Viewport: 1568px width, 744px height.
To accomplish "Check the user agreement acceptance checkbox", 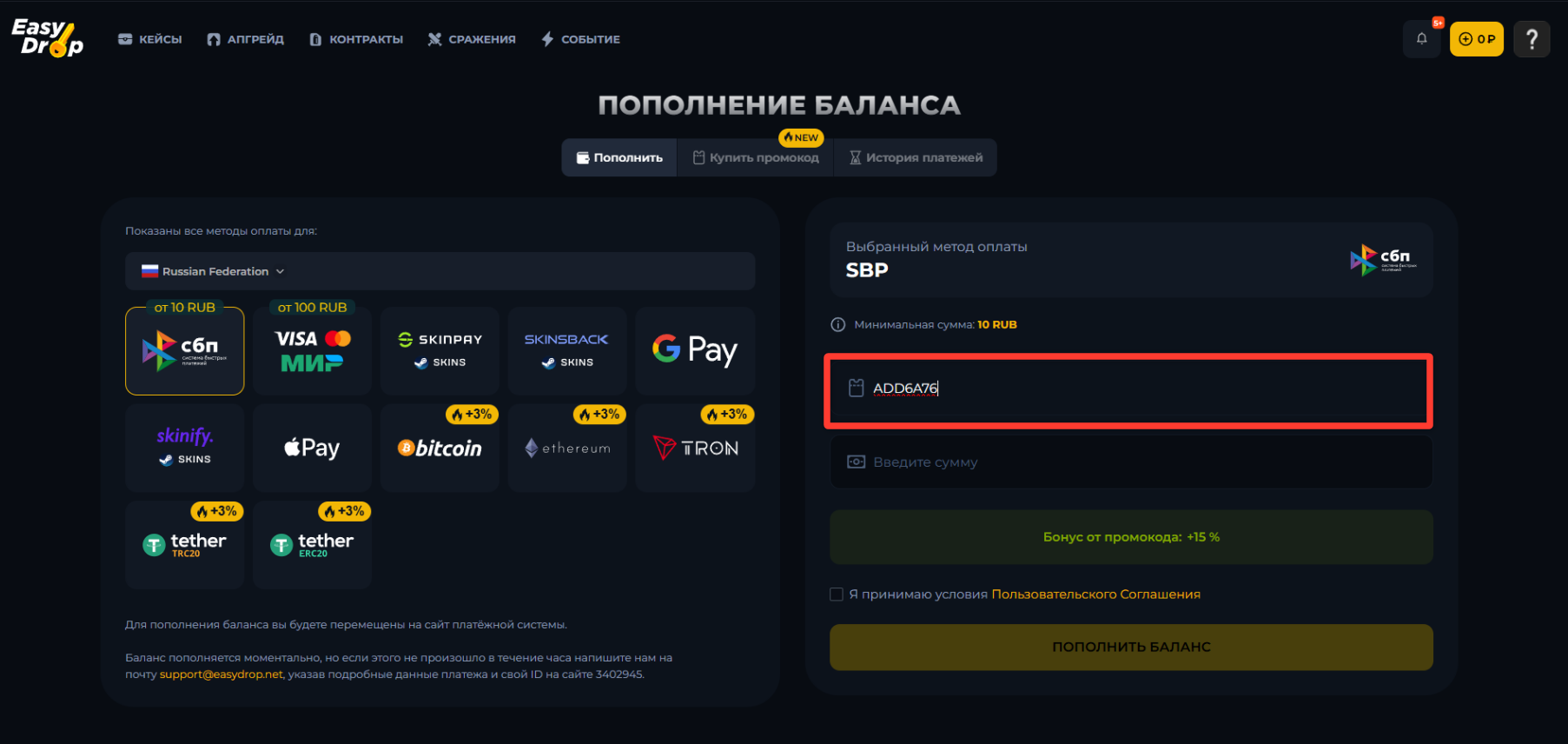I will point(837,594).
